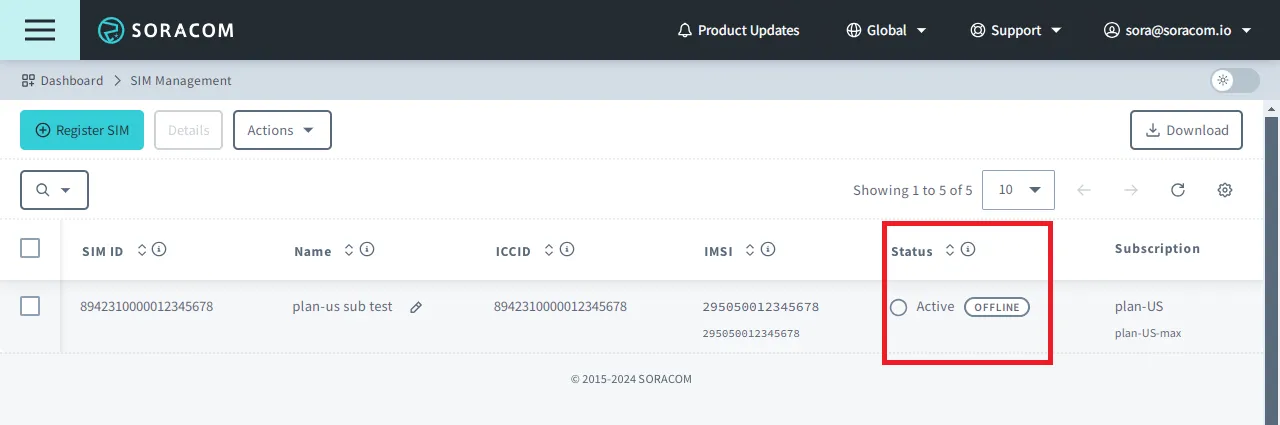Check the select-all checkbox in header
This screenshot has height=425, width=1280.
[30, 248]
